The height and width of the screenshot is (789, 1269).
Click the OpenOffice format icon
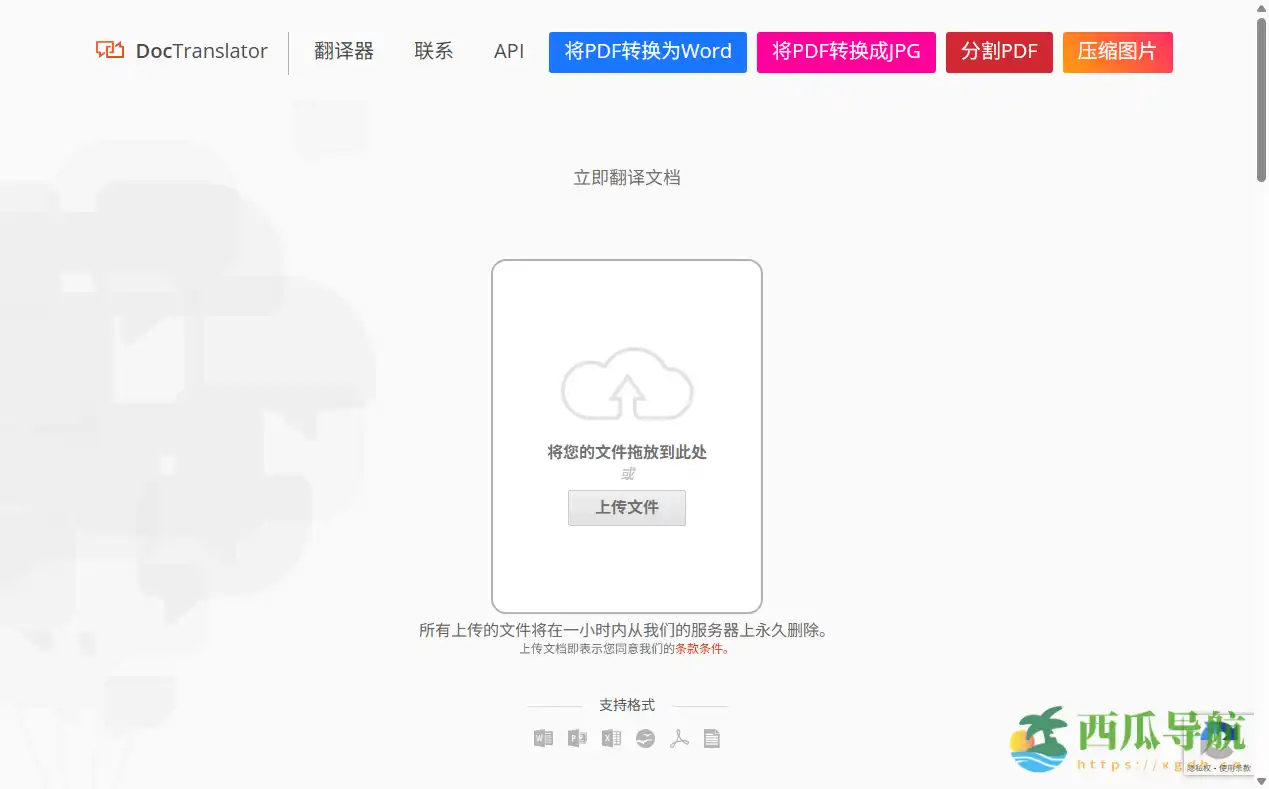coord(645,738)
